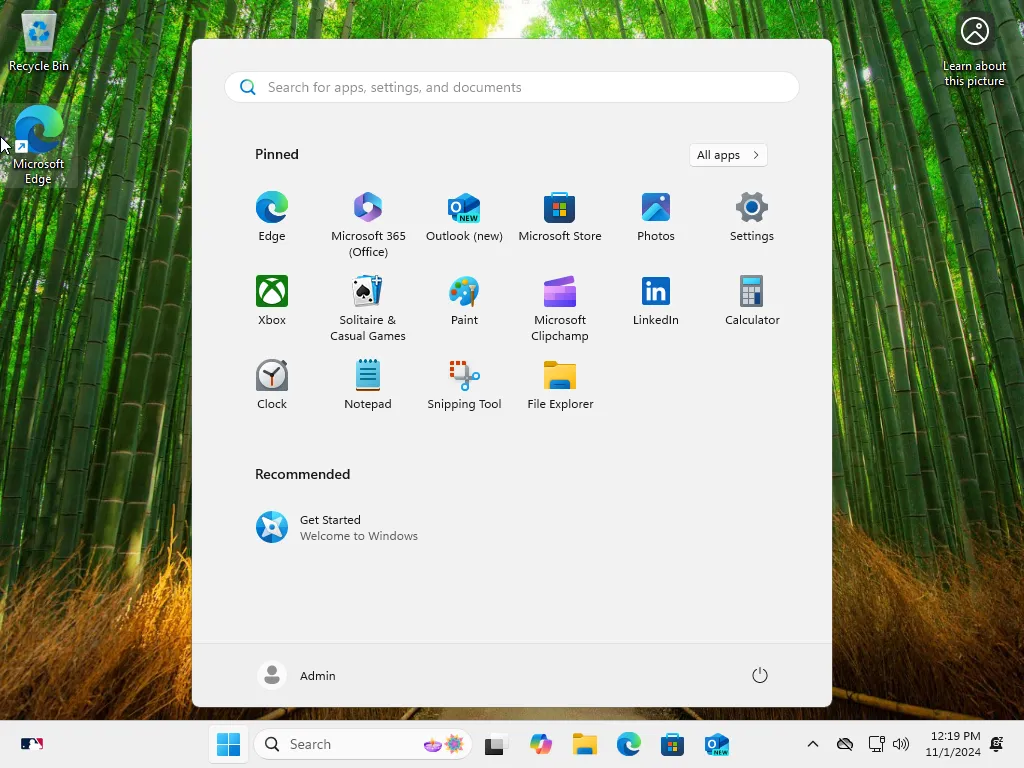Click the Windows Start button on taskbar
This screenshot has height=768, width=1024.
pos(229,744)
